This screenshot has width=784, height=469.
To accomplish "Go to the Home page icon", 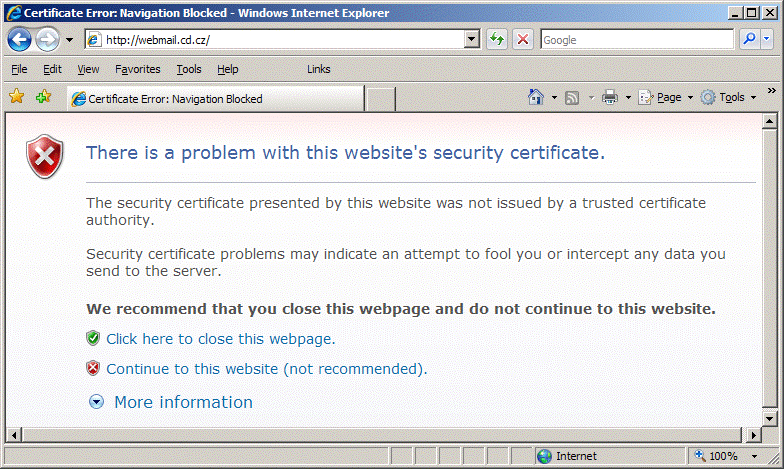I will [x=536, y=97].
